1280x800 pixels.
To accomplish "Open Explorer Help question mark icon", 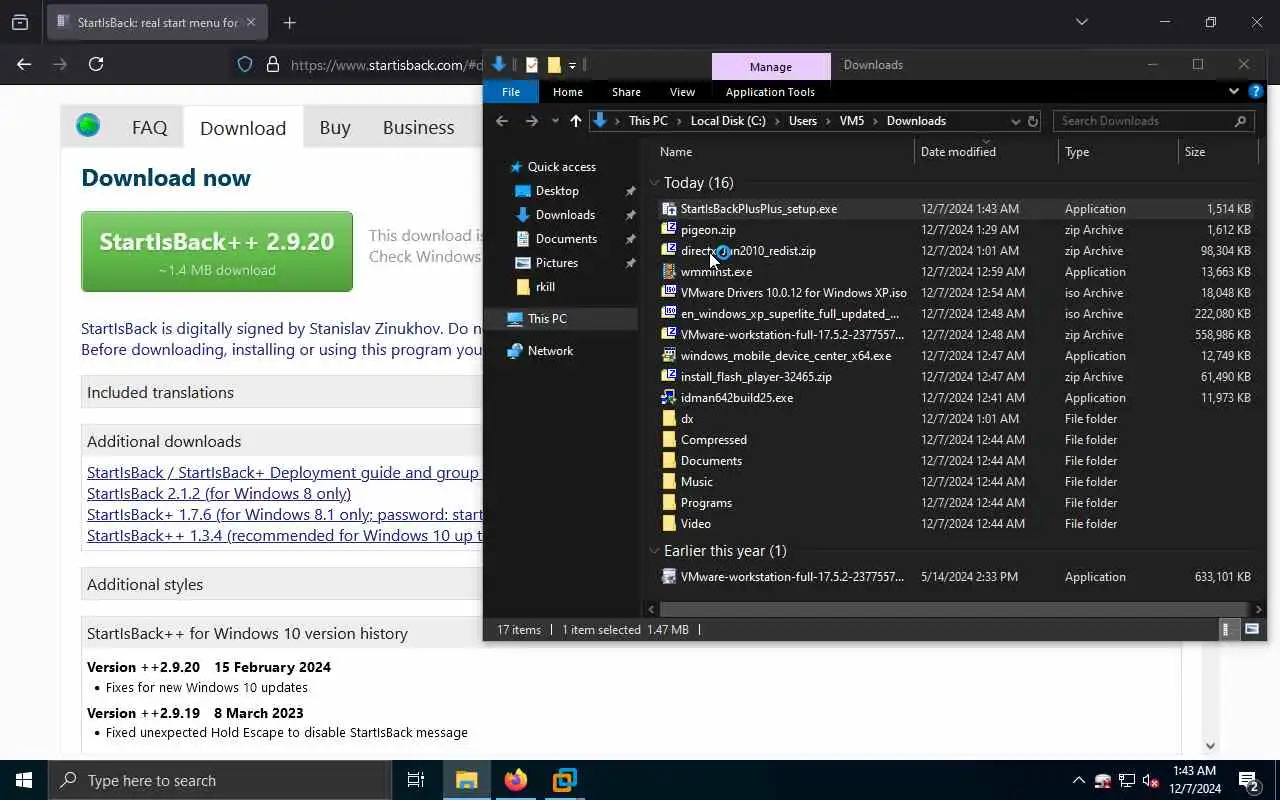I will point(1256,92).
